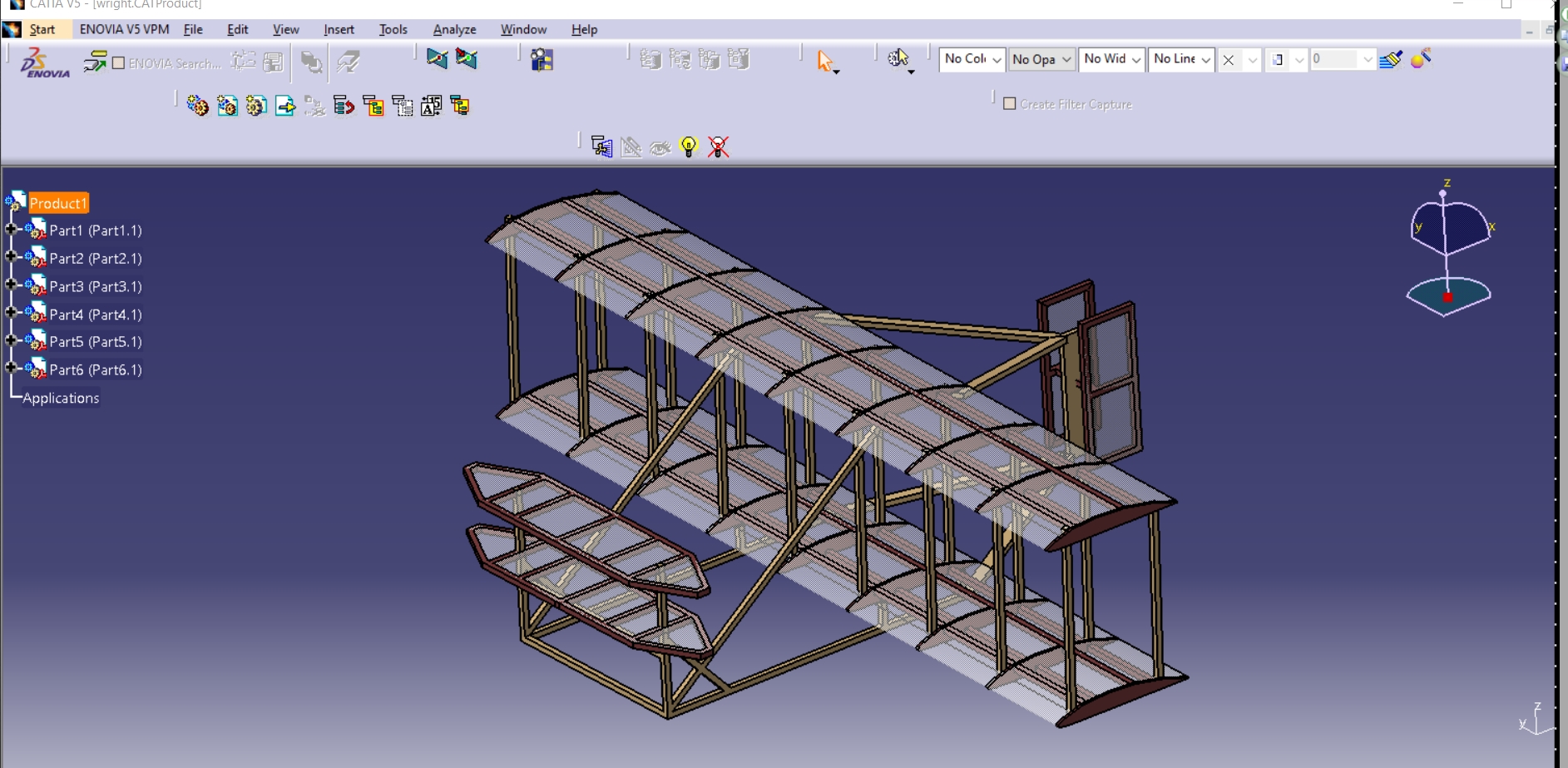Click the connect-to-ENOVIA arrow icon
Screen dimensions: 1568x768
(95, 62)
